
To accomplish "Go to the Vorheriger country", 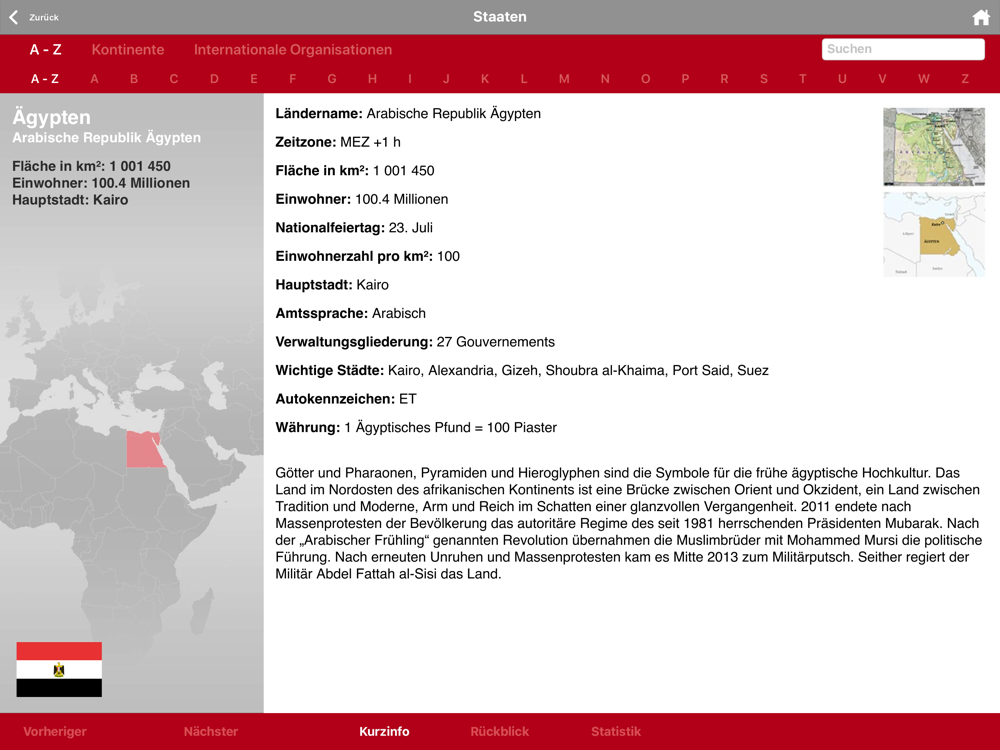I will [x=55, y=732].
